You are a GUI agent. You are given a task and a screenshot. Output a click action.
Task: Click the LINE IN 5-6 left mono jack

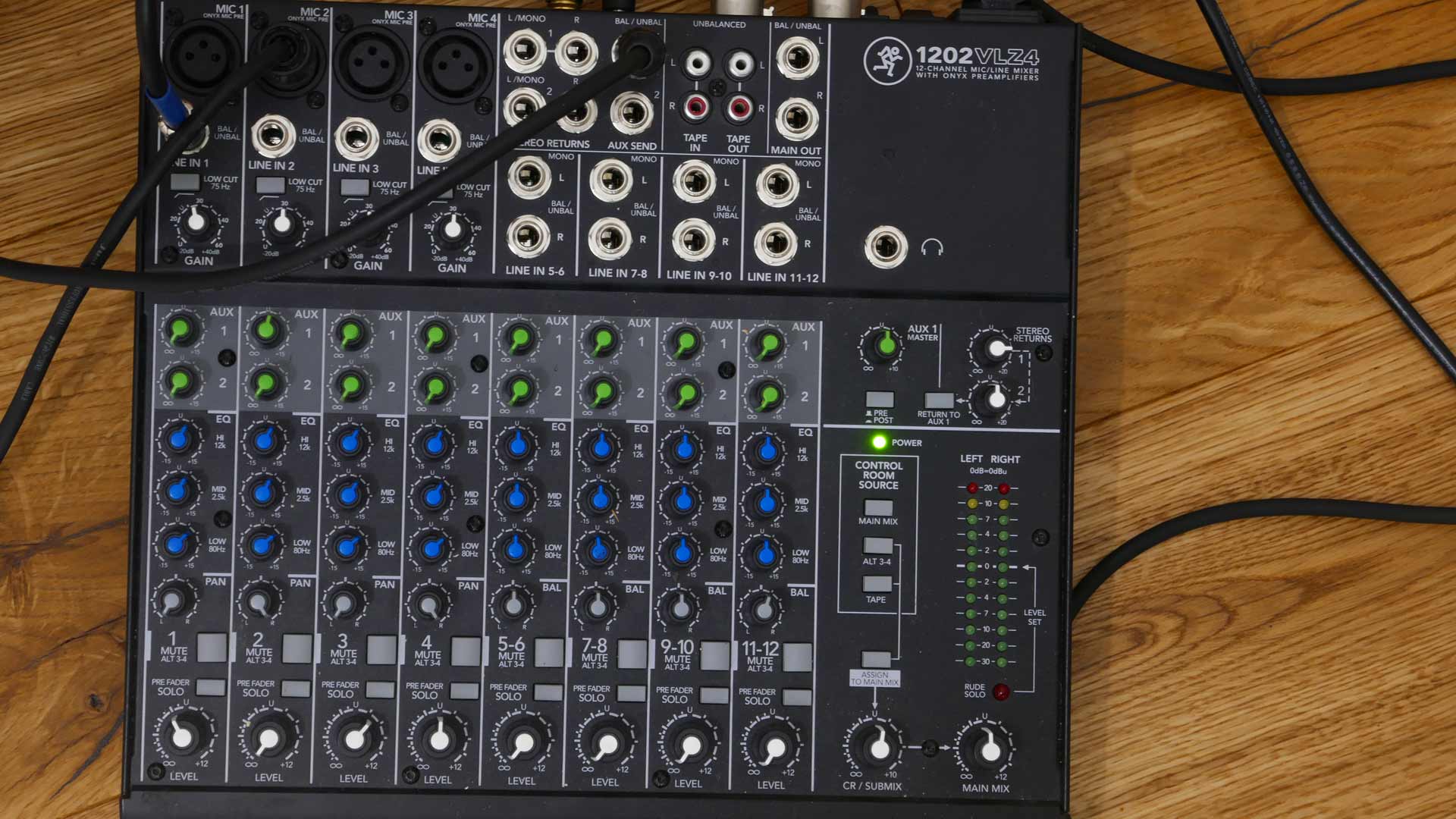coord(529,177)
